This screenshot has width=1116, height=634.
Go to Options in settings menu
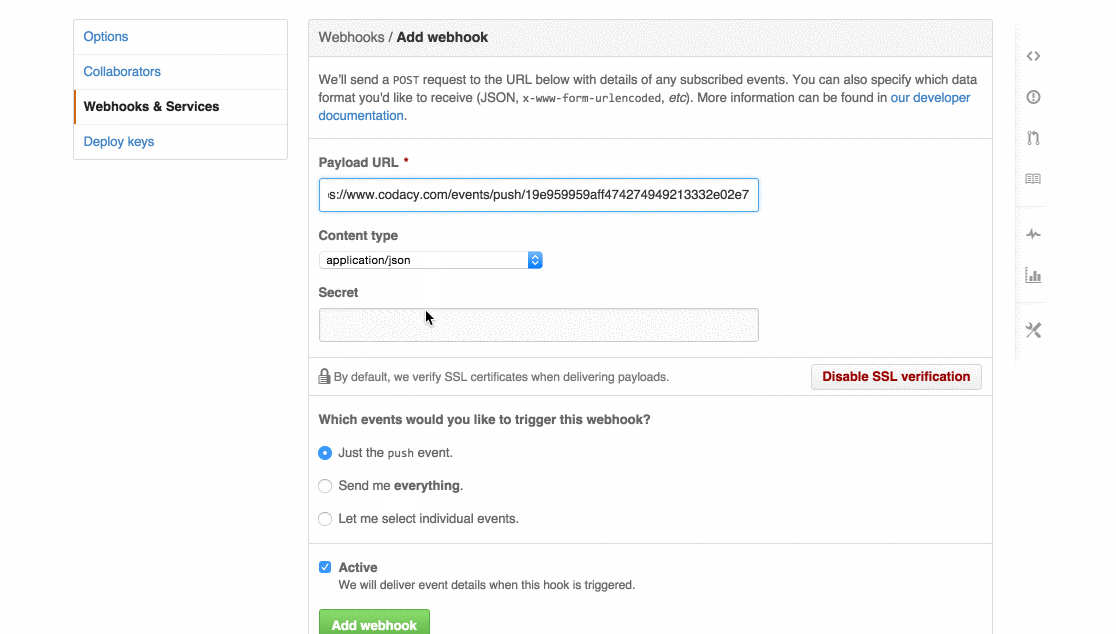pos(106,37)
